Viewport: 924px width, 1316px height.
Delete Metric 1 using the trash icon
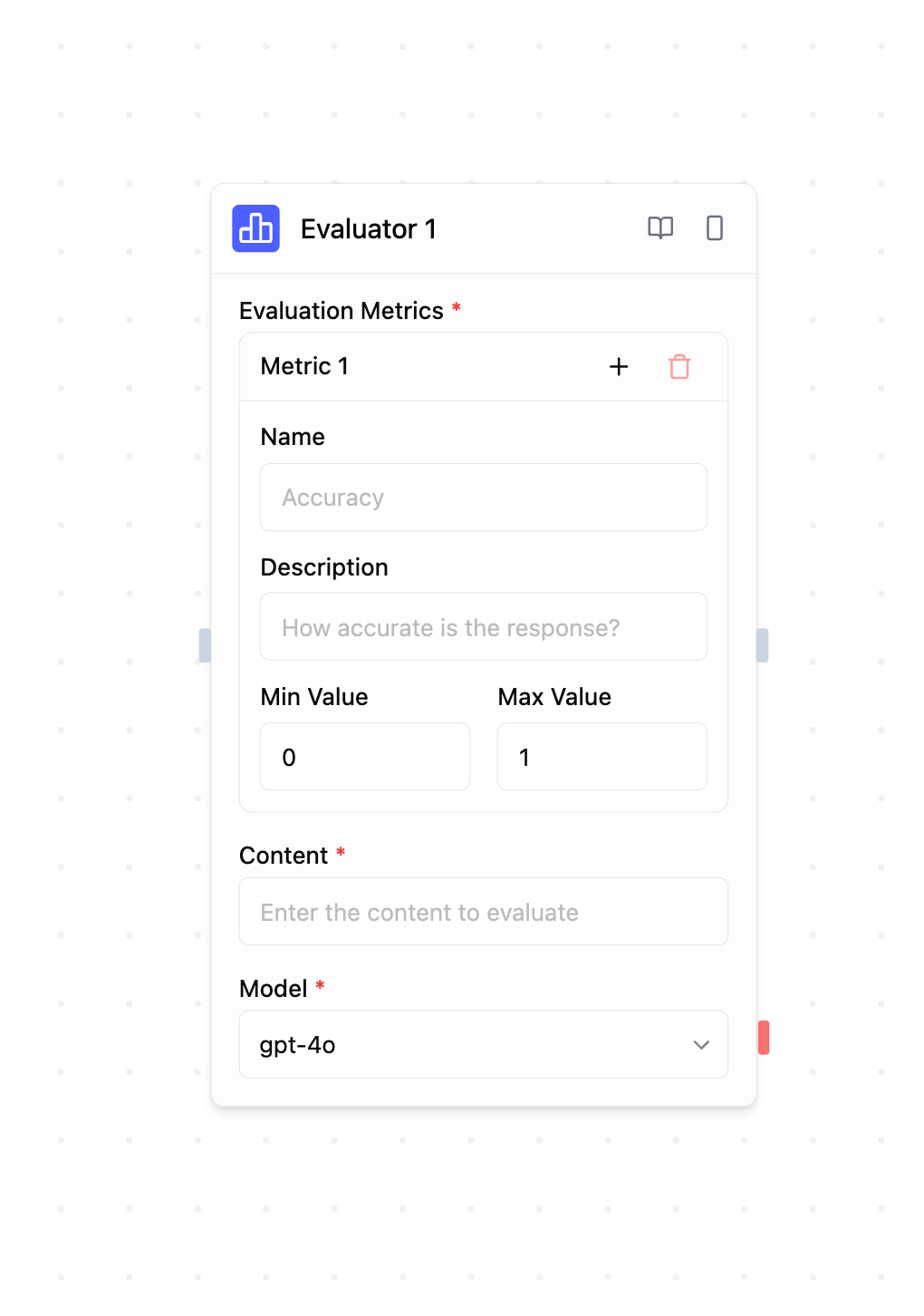[679, 367]
